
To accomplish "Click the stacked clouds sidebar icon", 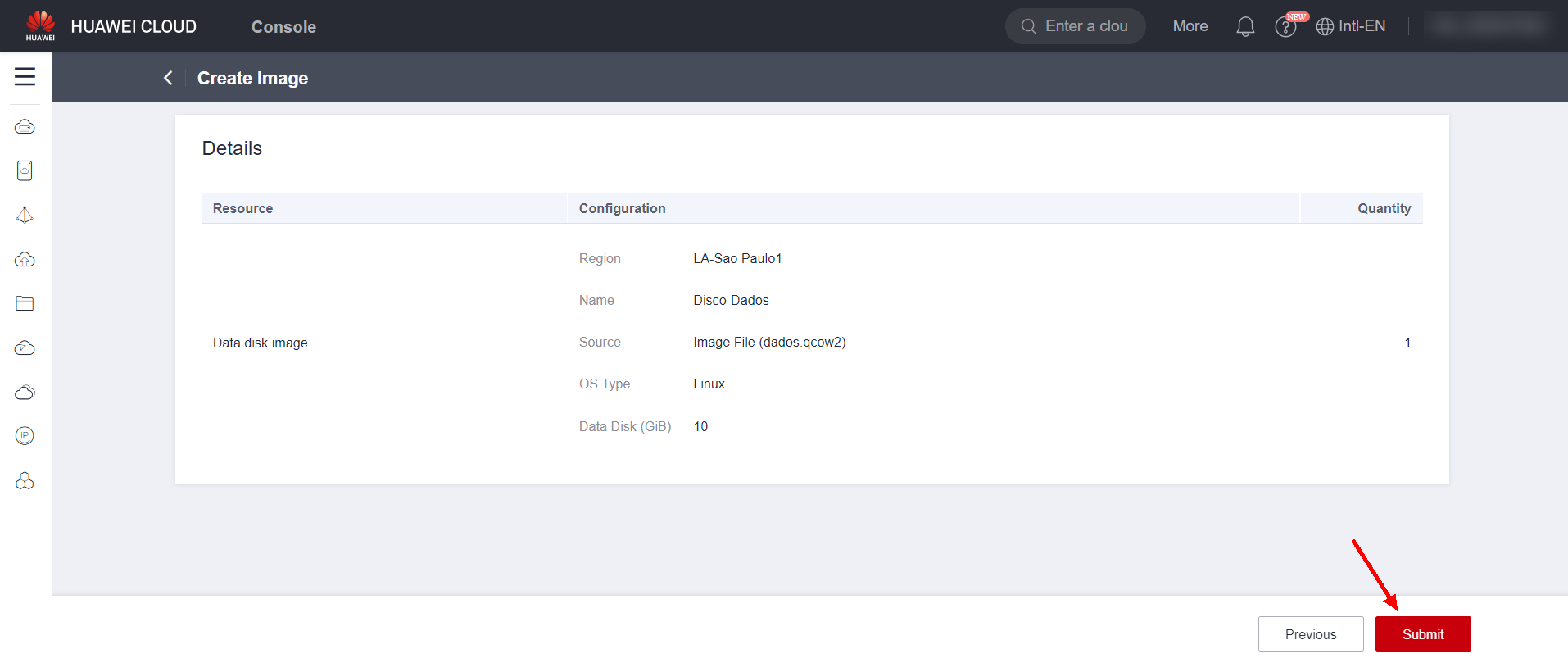I will 25,393.
